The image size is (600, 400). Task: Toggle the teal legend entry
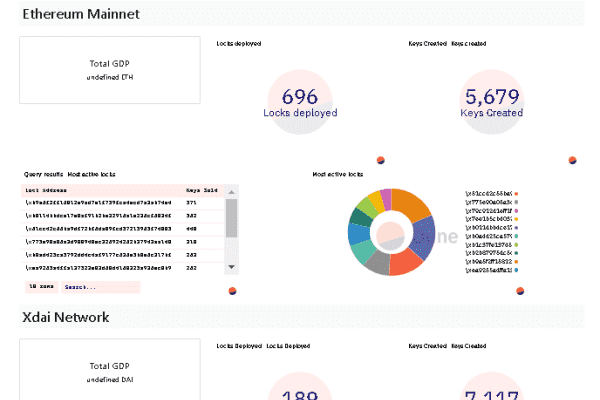(491, 236)
